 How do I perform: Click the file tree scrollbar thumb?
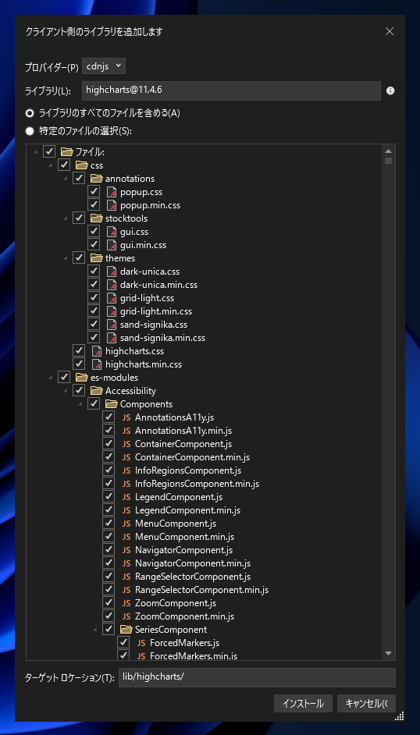388,161
